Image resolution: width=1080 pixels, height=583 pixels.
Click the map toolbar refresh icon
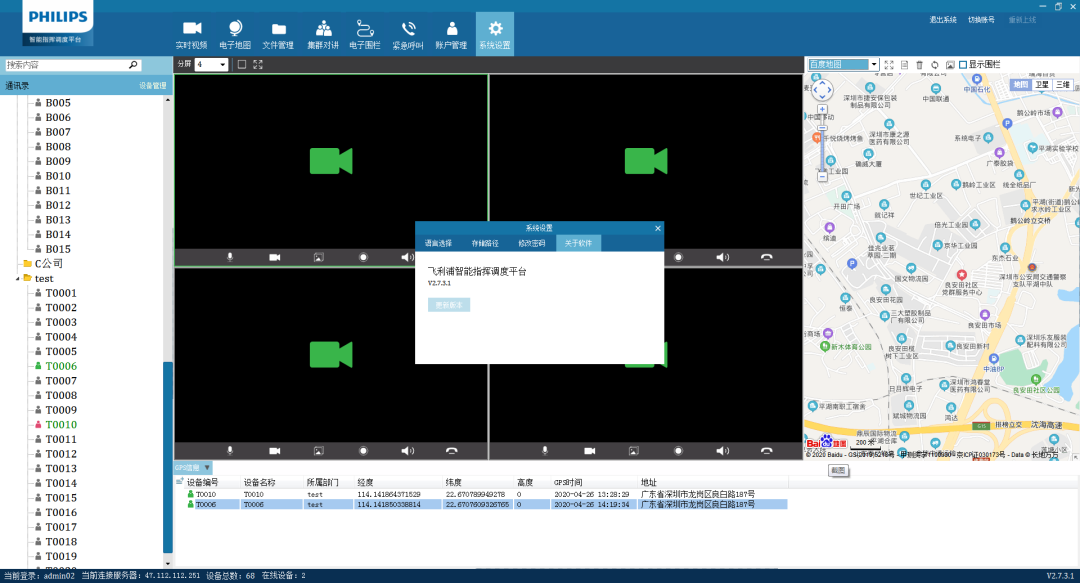[935, 65]
